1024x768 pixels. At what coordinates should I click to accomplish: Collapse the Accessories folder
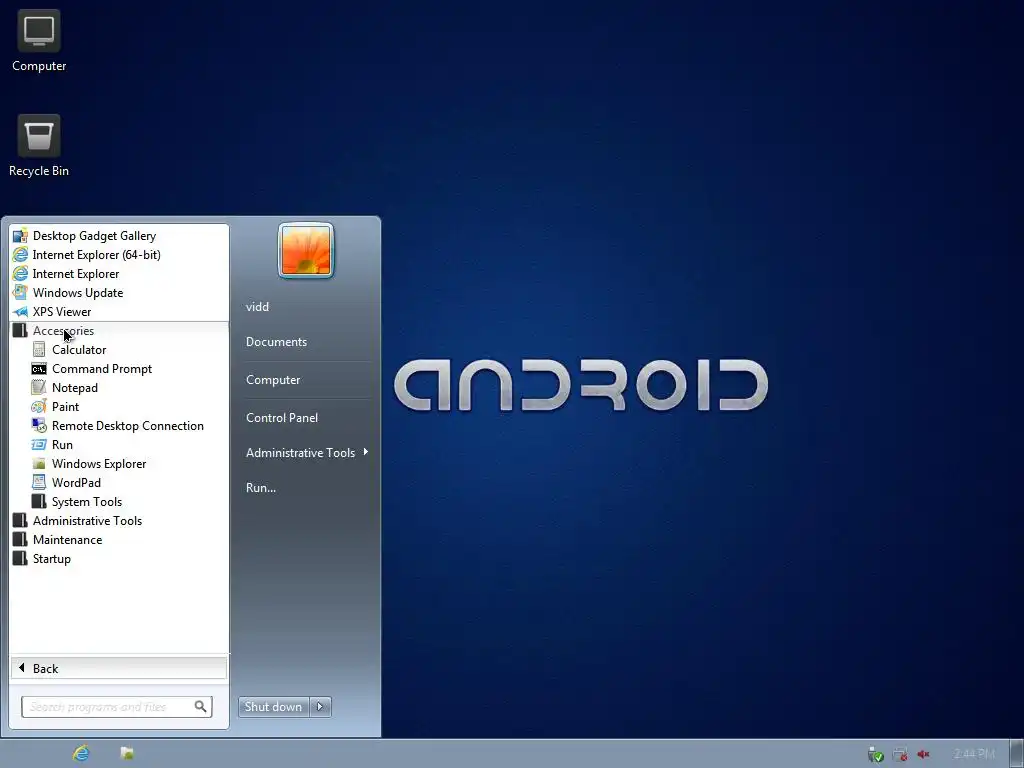pyautogui.click(x=120, y=330)
